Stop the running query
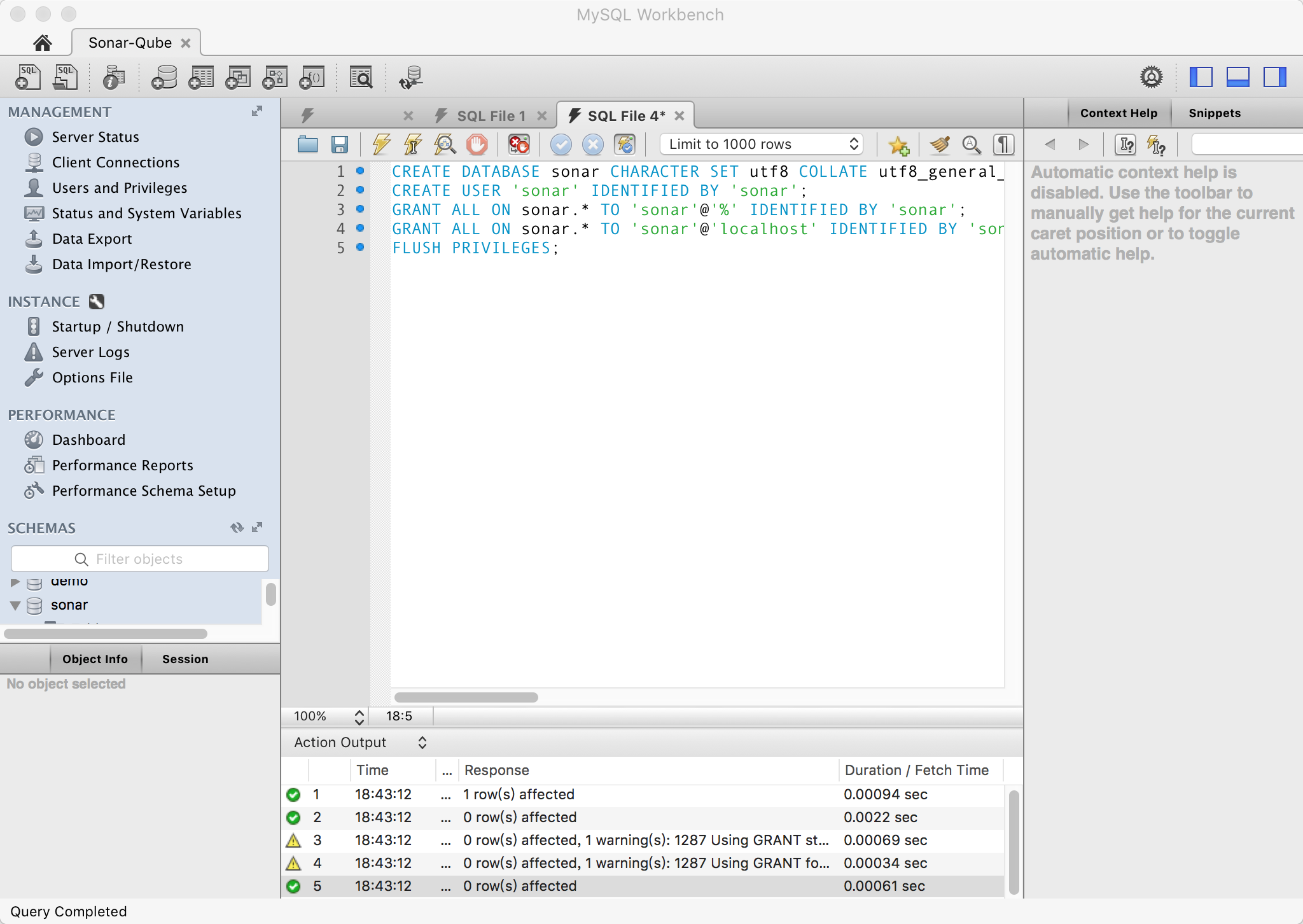This screenshot has height=924, width=1303. click(x=477, y=144)
